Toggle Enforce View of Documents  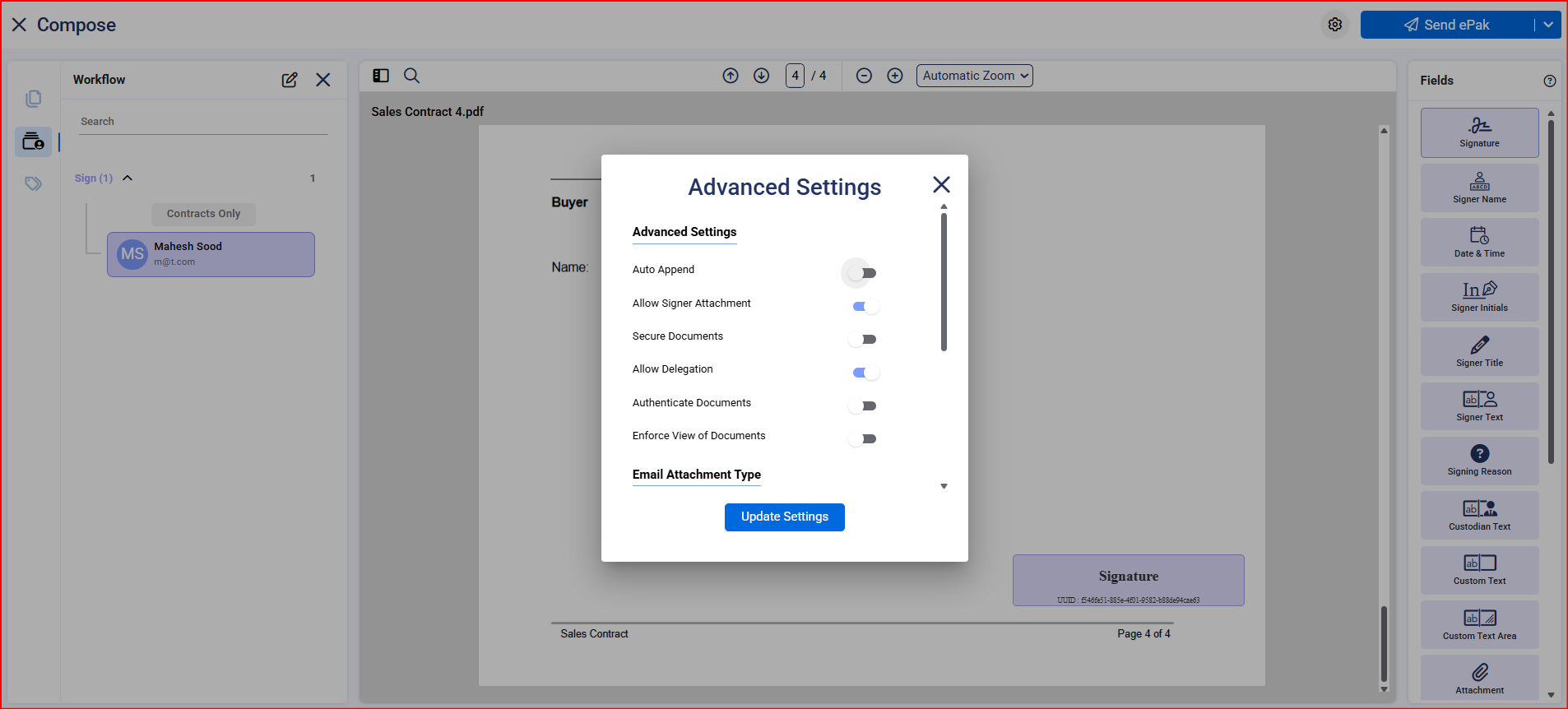click(x=862, y=439)
